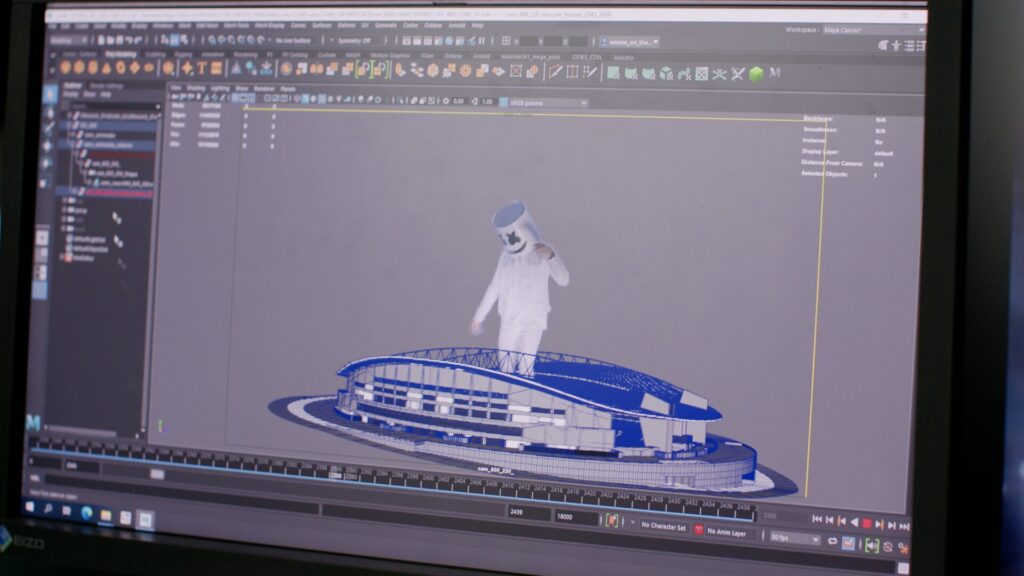Expand the sRGB gamma view transform dropdown
The height and width of the screenshot is (576, 1024).
544,102
